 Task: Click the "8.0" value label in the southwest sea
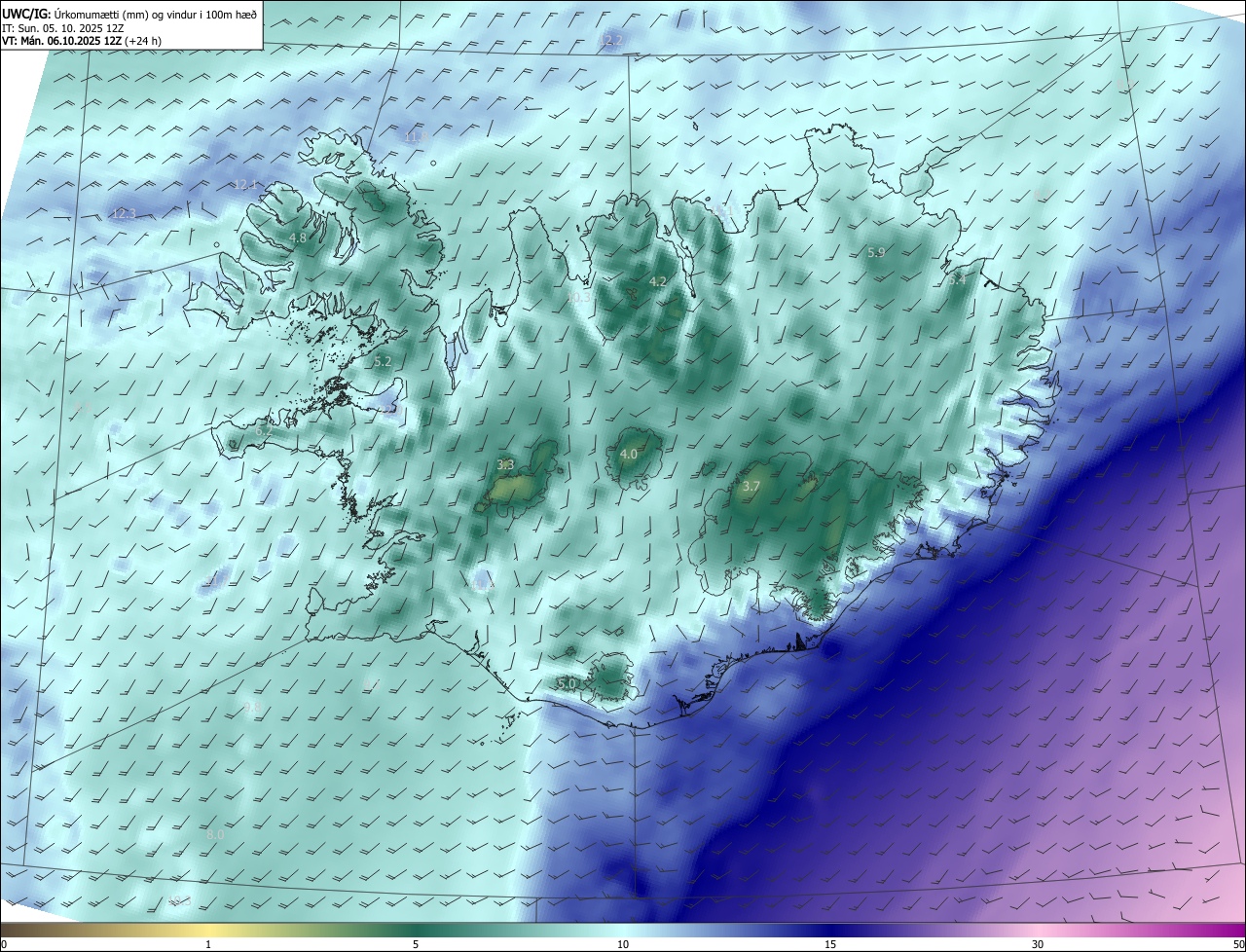coord(215,834)
